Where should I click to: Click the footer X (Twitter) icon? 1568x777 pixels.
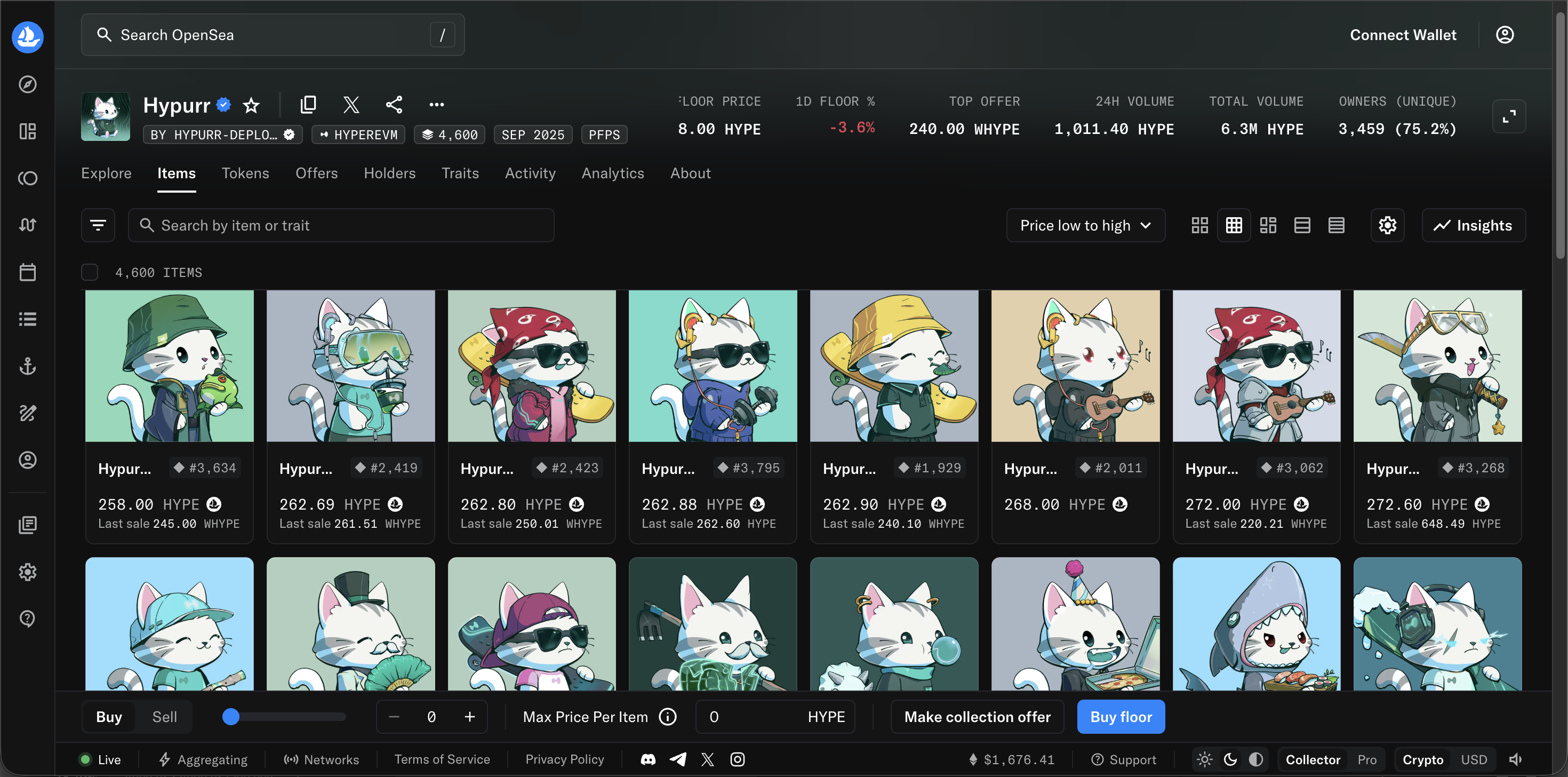pyautogui.click(x=707, y=759)
